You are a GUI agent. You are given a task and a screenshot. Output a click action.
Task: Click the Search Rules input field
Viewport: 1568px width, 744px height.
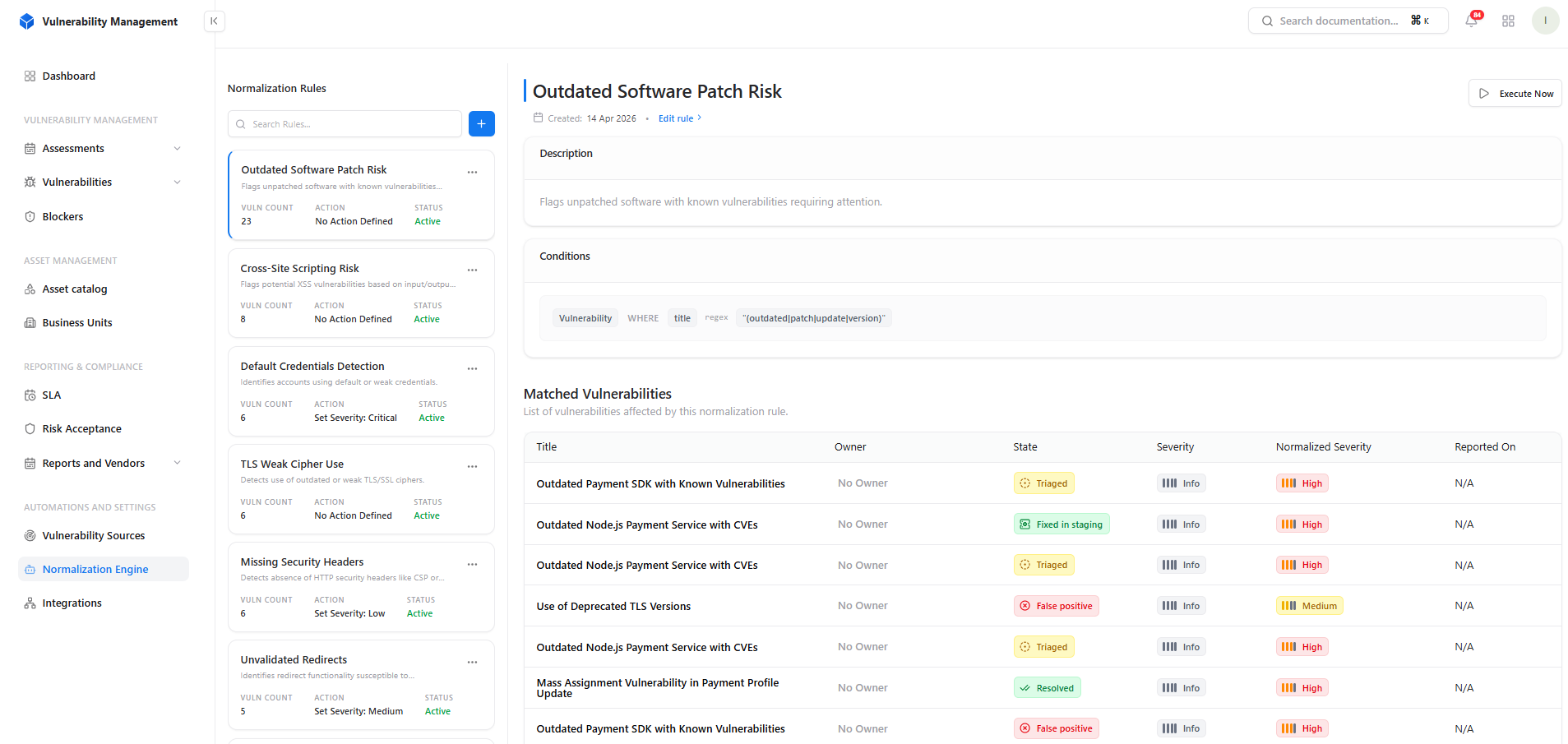pyautogui.click(x=345, y=124)
